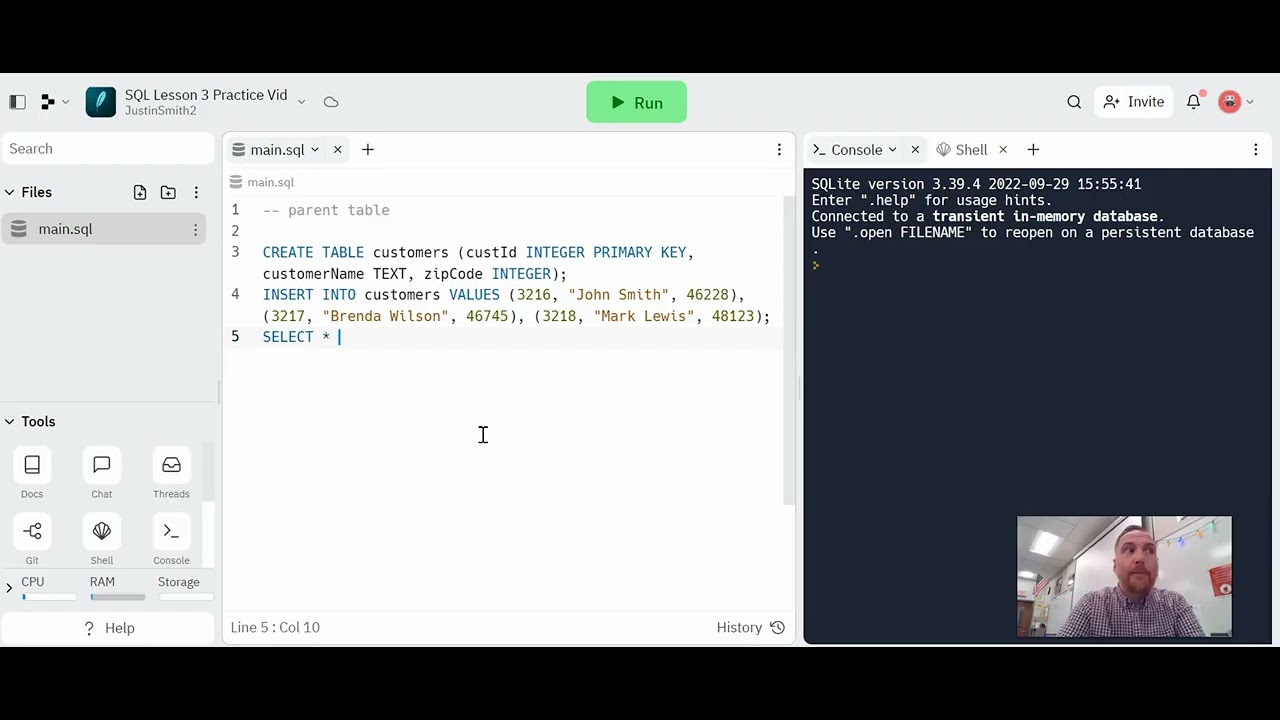Collapse the Tools section
1280x720 pixels.
tap(9, 422)
